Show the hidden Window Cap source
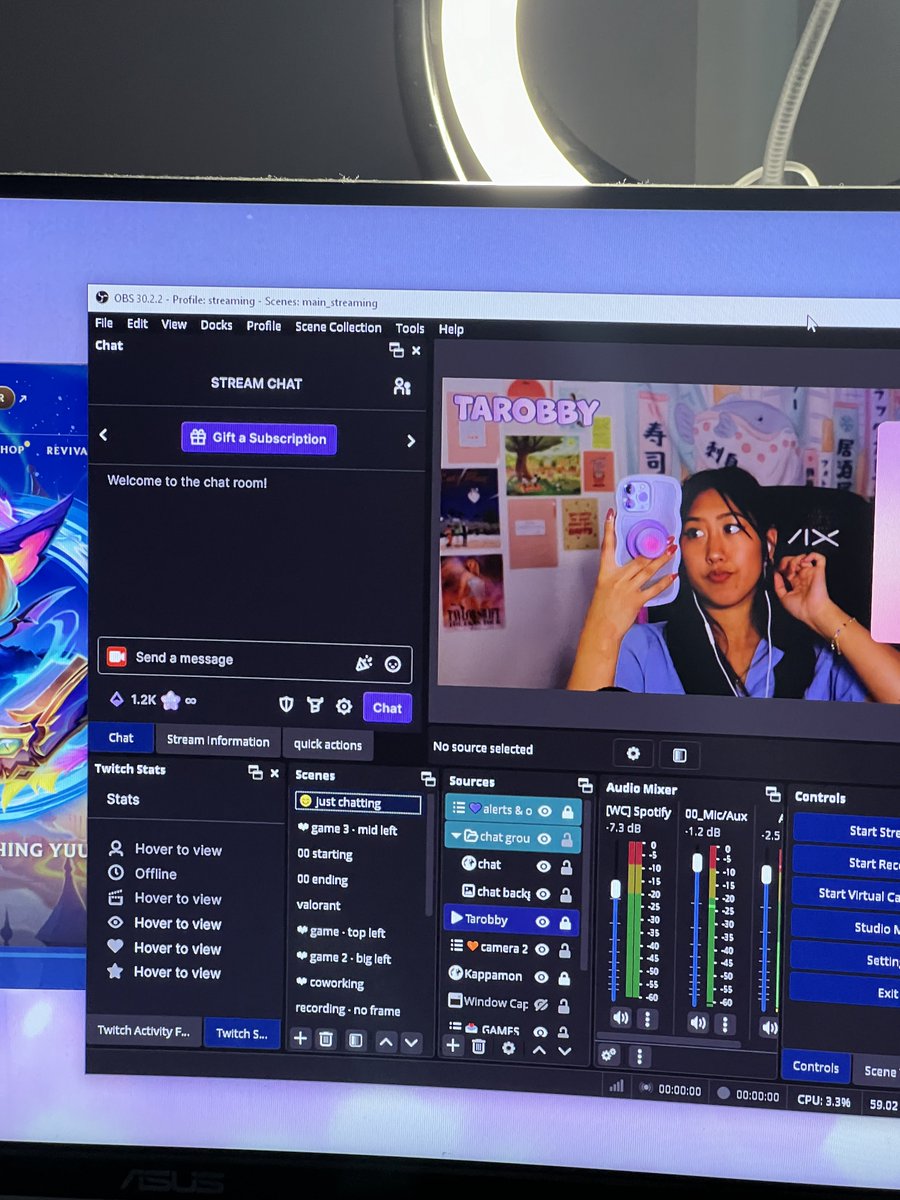The height and width of the screenshot is (1200, 900). (x=541, y=1004)
